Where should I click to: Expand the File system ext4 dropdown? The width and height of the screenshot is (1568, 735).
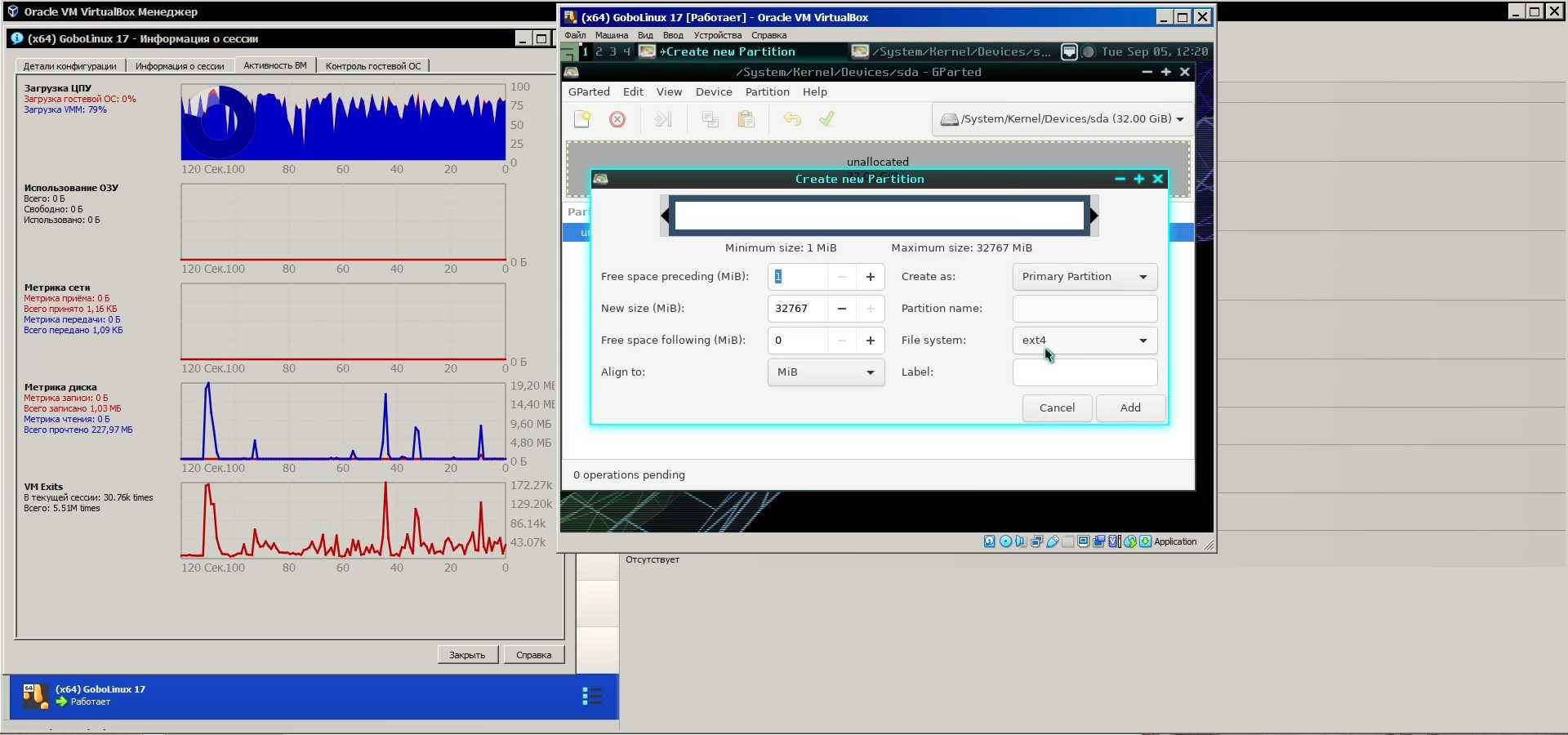[x=1085, y=341]
